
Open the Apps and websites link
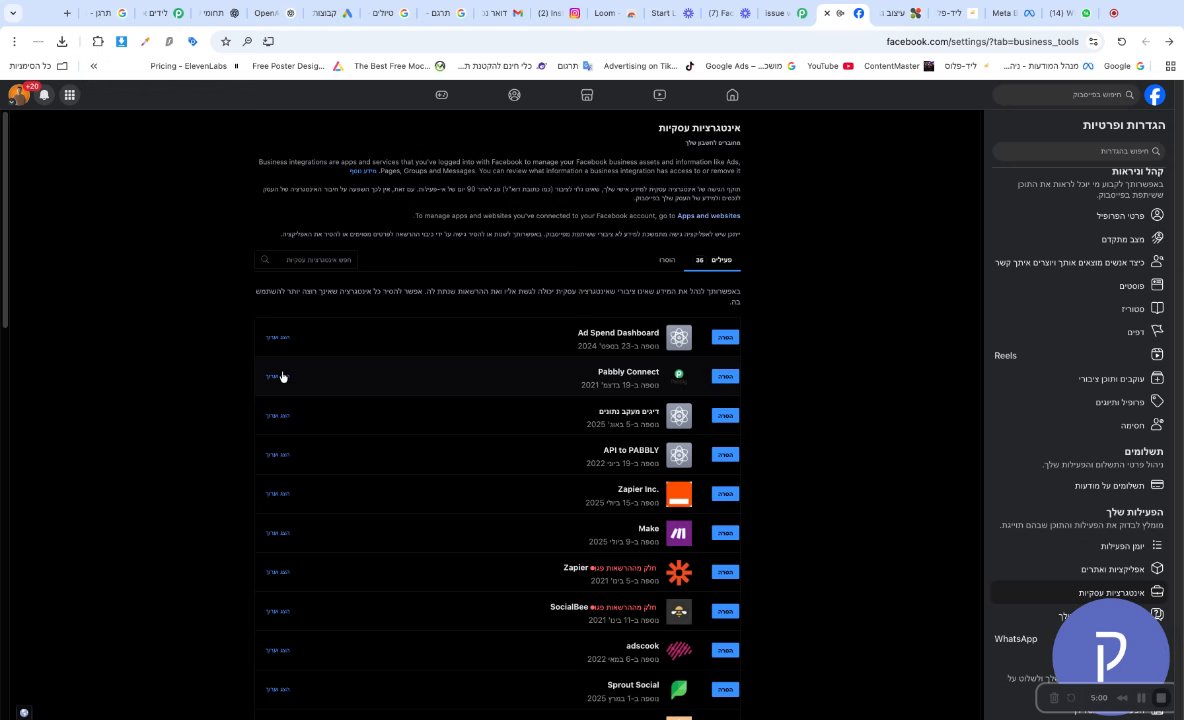point(708,216)
